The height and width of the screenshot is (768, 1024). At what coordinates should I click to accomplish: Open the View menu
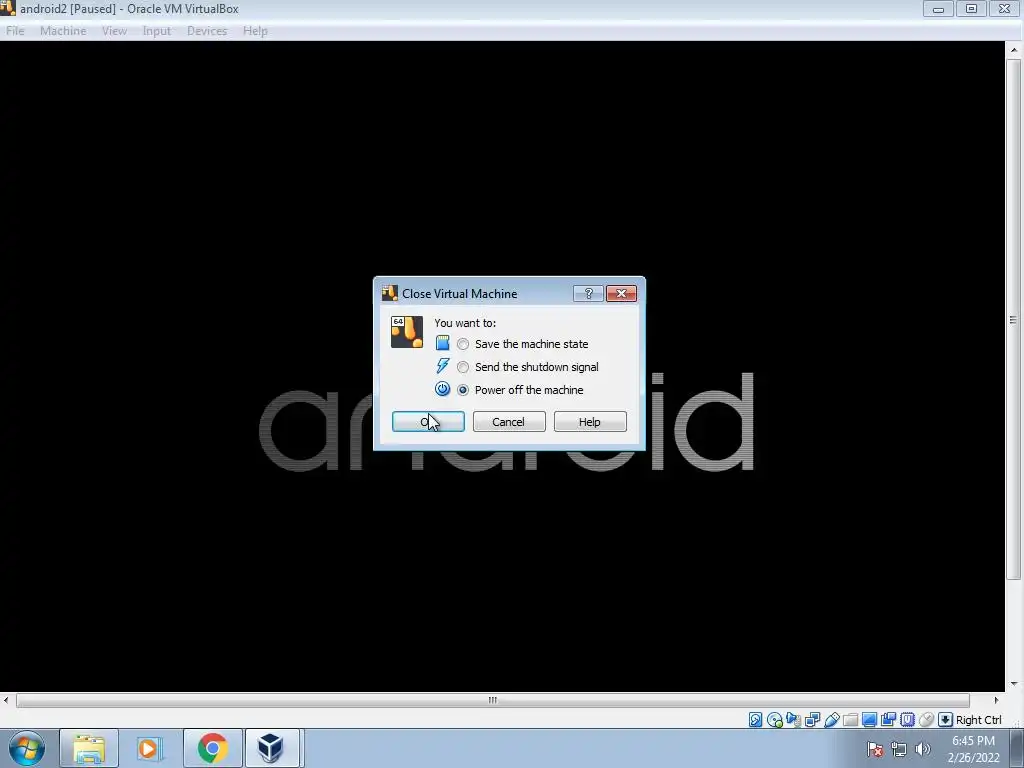point(114,31)
